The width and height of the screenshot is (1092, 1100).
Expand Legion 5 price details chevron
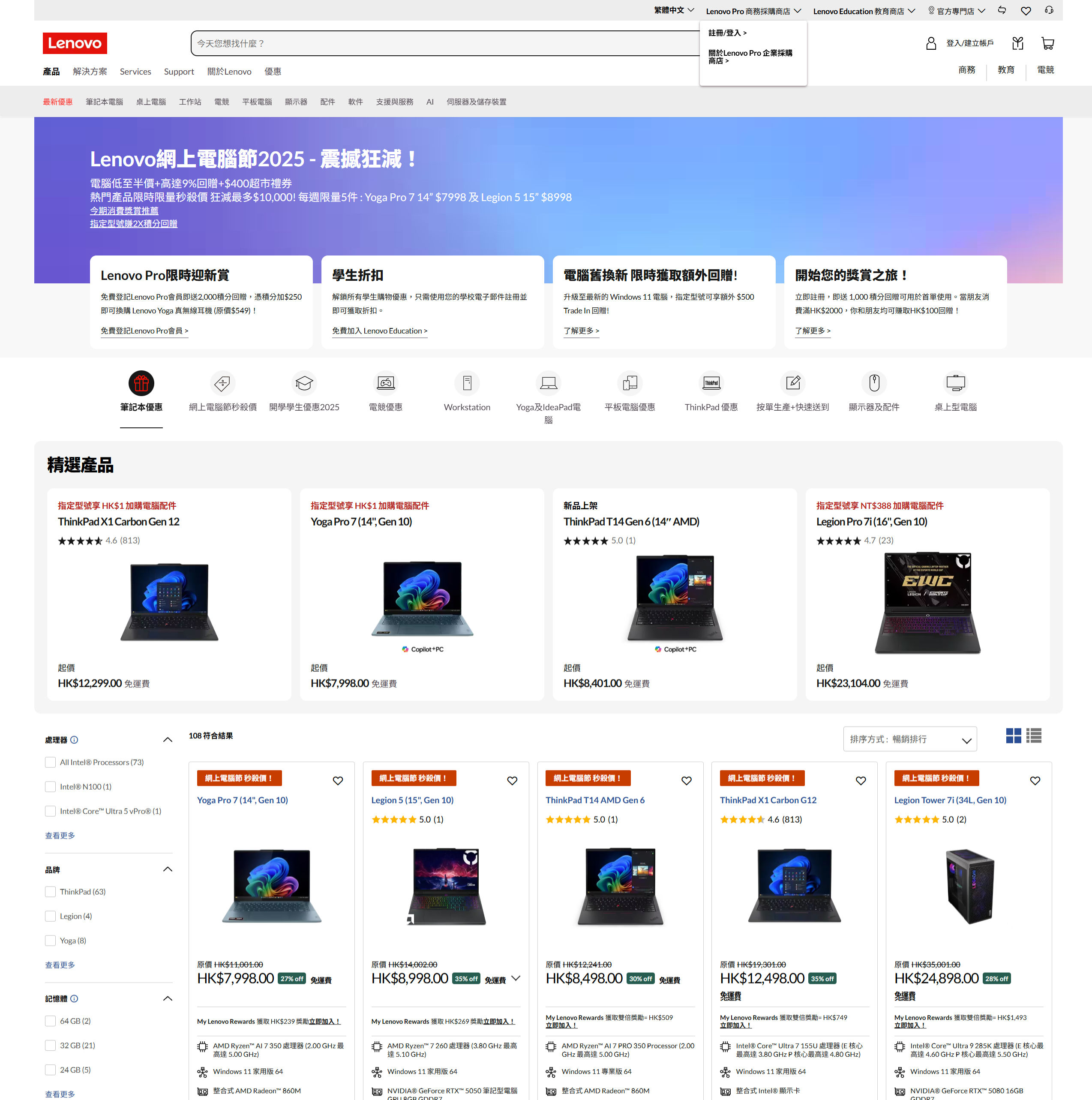[x=516, y=979]
